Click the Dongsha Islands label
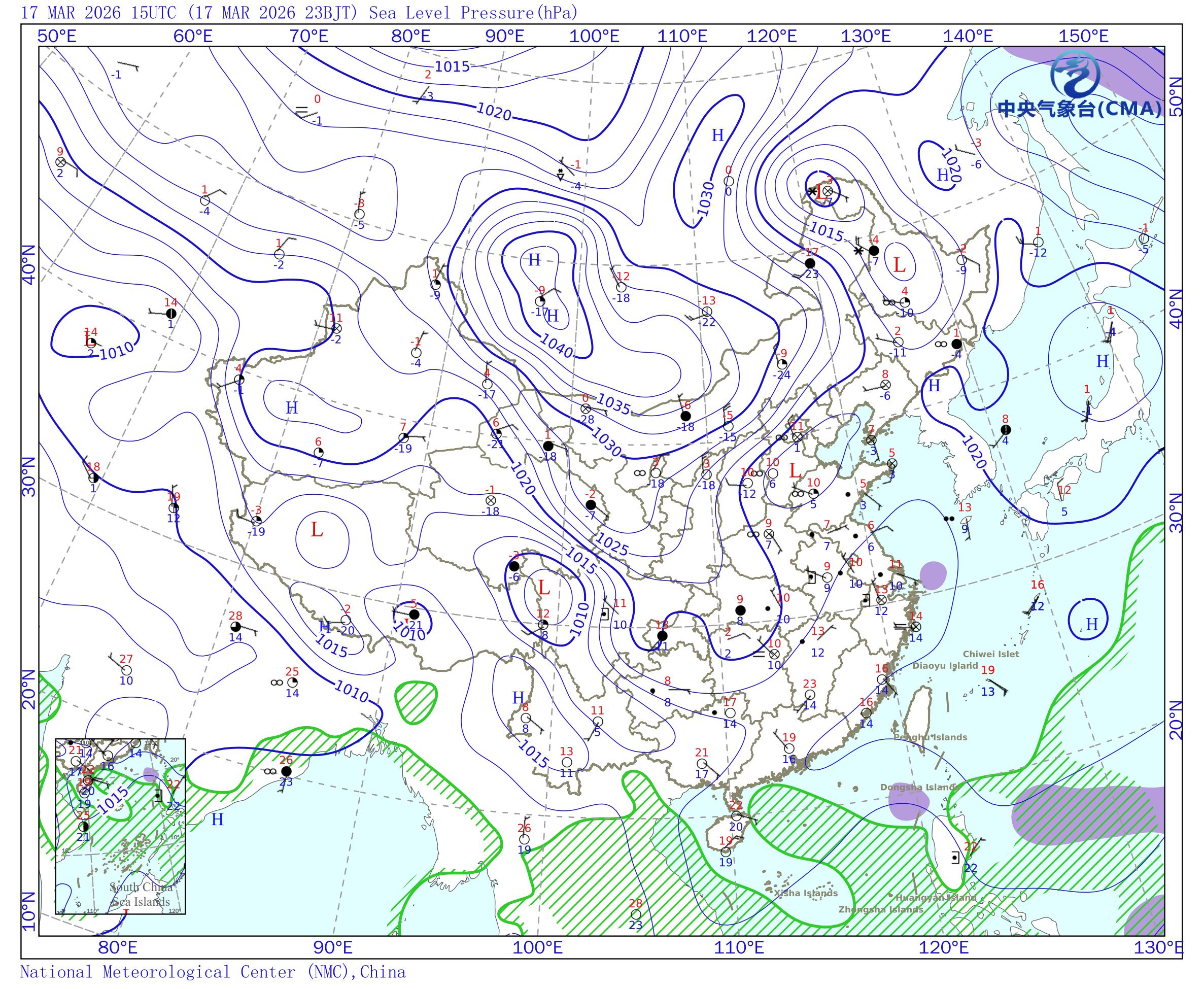Screen dimensions: 1204x989 [x=920, y=788]
